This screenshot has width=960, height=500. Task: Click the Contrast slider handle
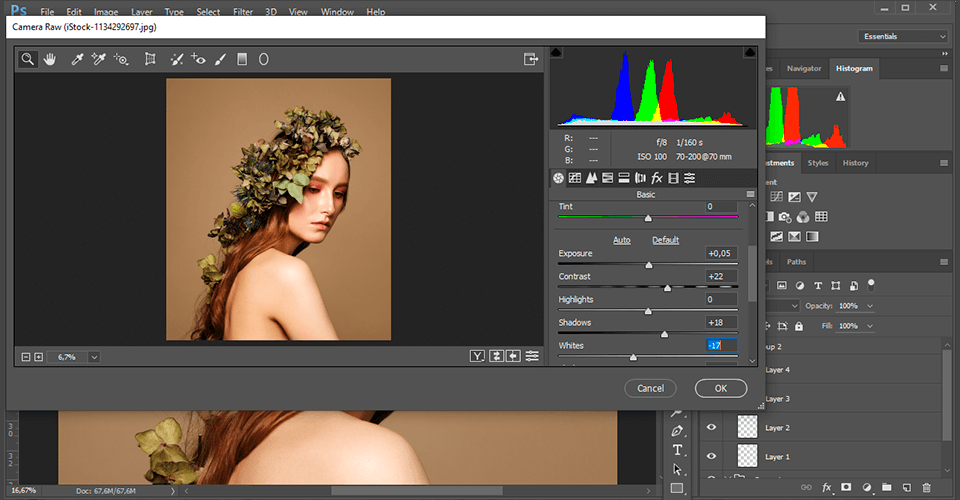[667, 288]
